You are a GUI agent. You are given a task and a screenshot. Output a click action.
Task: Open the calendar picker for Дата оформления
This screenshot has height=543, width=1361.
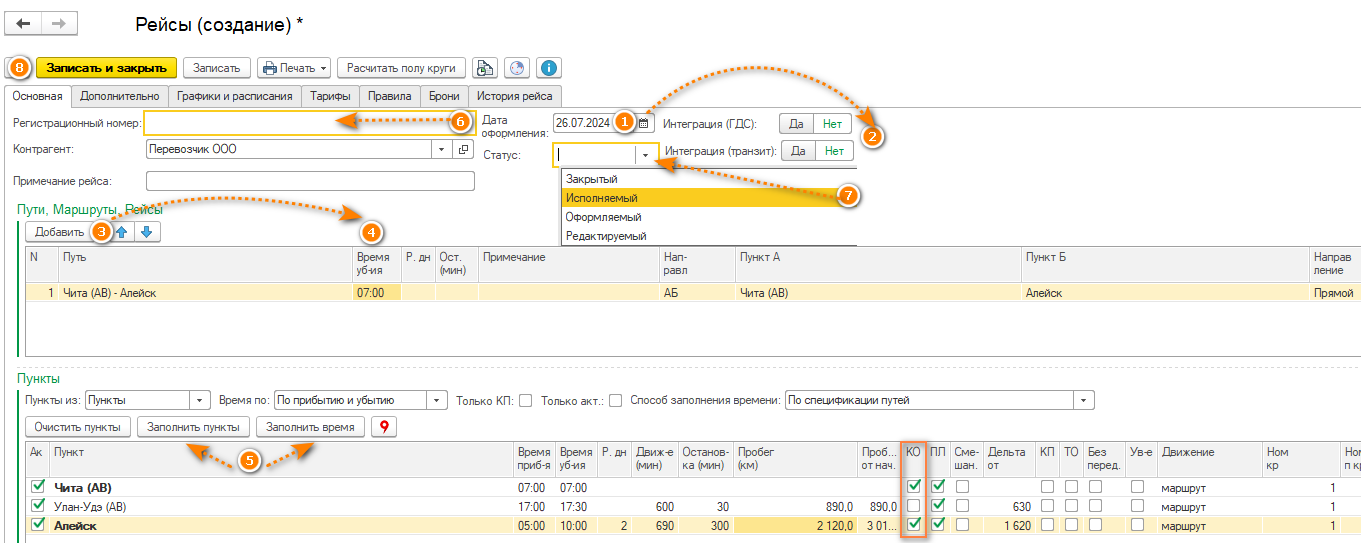tap(645, 123)
